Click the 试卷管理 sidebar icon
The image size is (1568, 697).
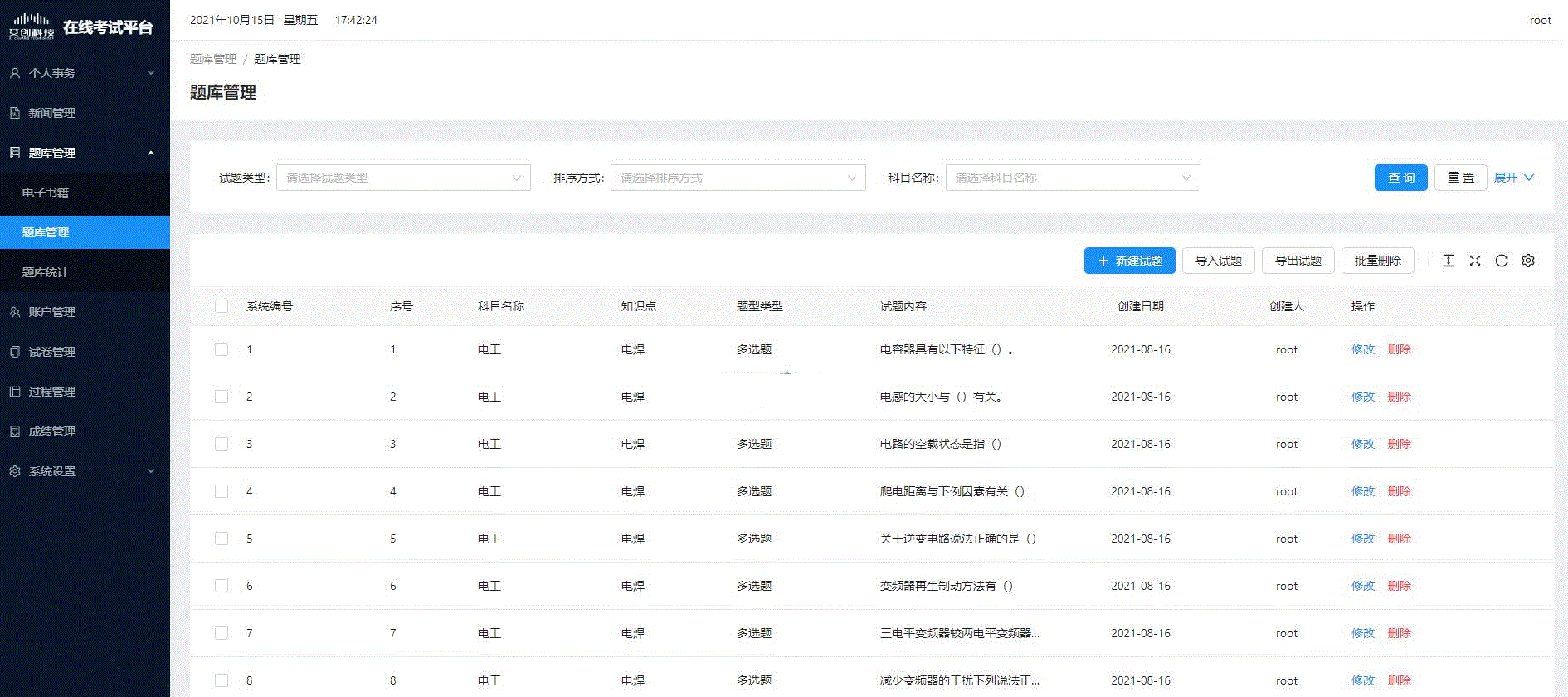(15, 352)
